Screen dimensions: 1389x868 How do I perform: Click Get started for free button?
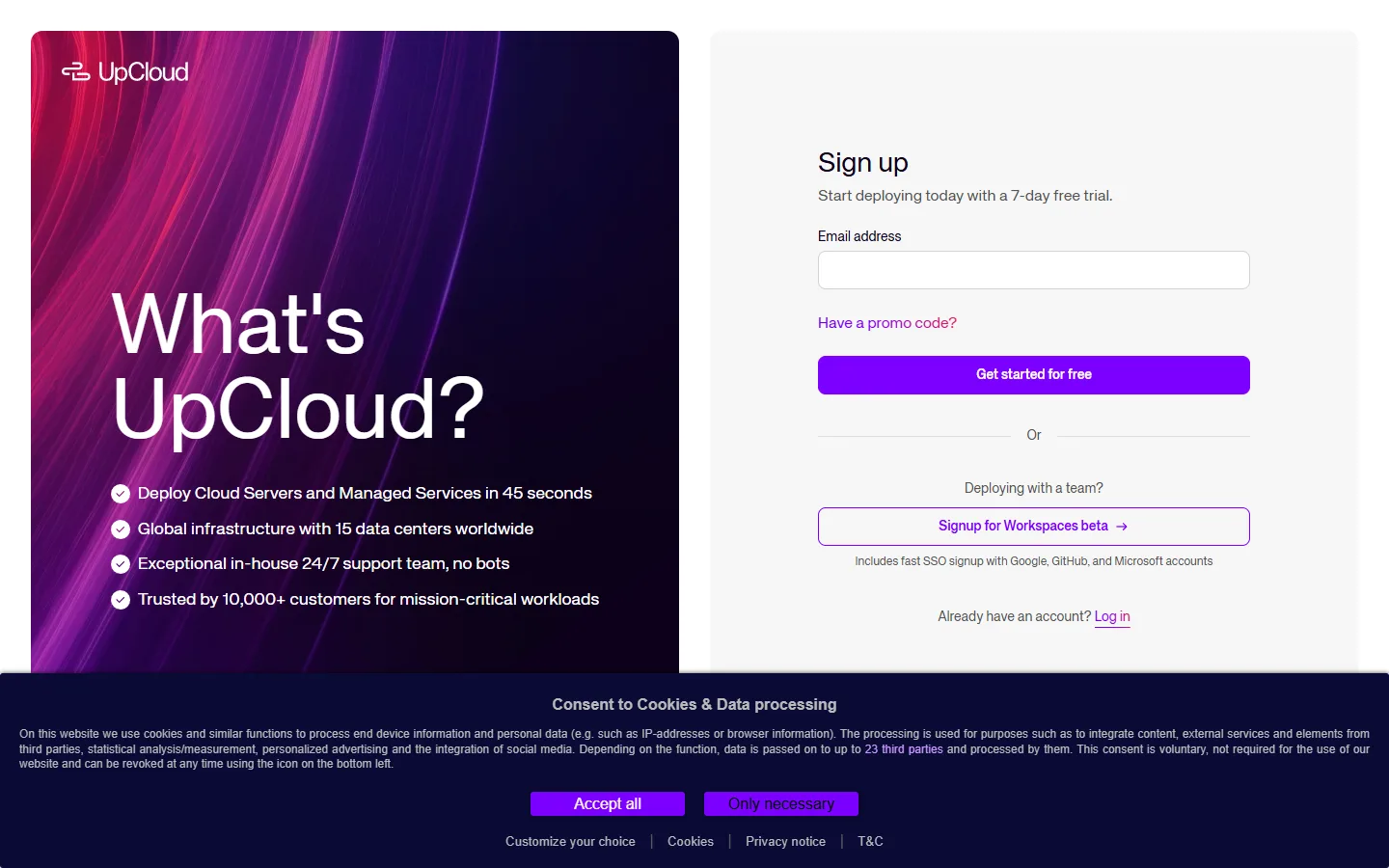coord(1034,375)
